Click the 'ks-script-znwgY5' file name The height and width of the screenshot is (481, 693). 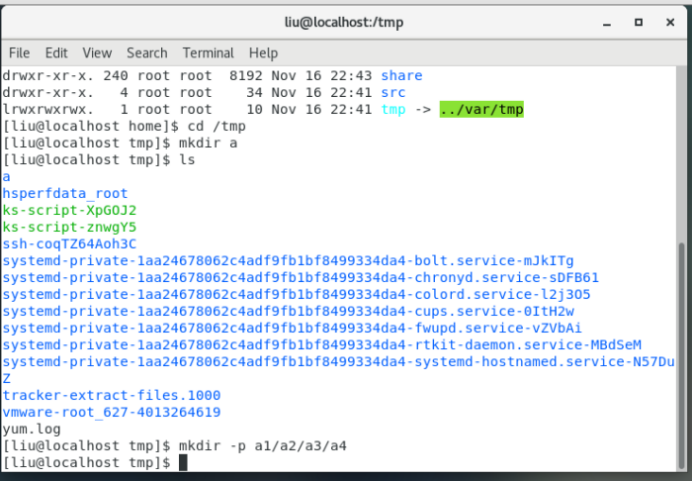69,227
